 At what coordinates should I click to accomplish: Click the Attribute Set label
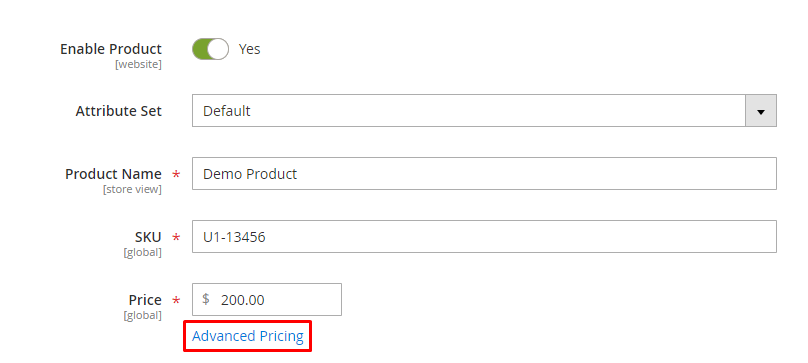(x=119, y=111)
